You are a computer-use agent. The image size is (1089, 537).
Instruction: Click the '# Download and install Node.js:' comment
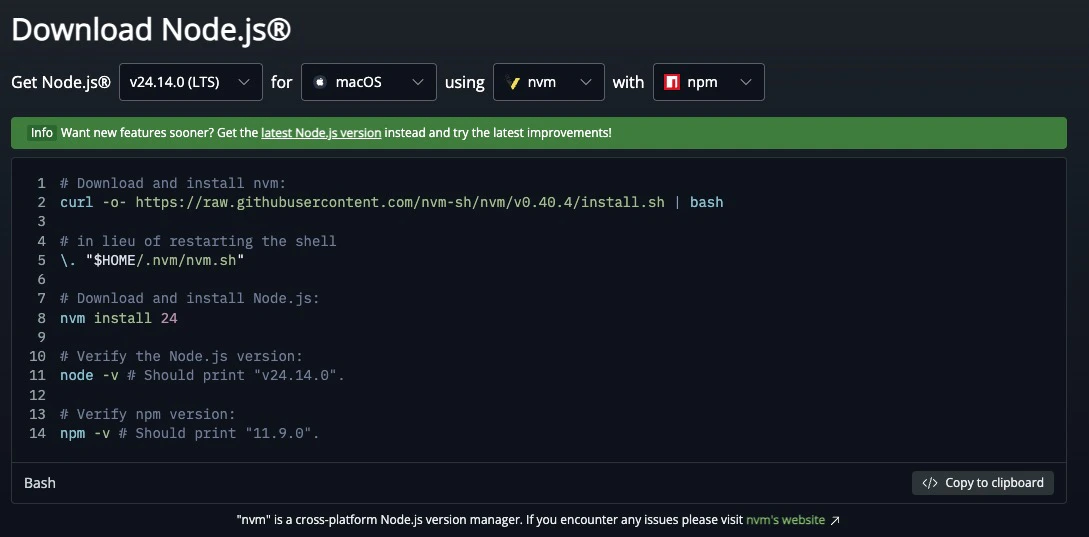[190, 299]
